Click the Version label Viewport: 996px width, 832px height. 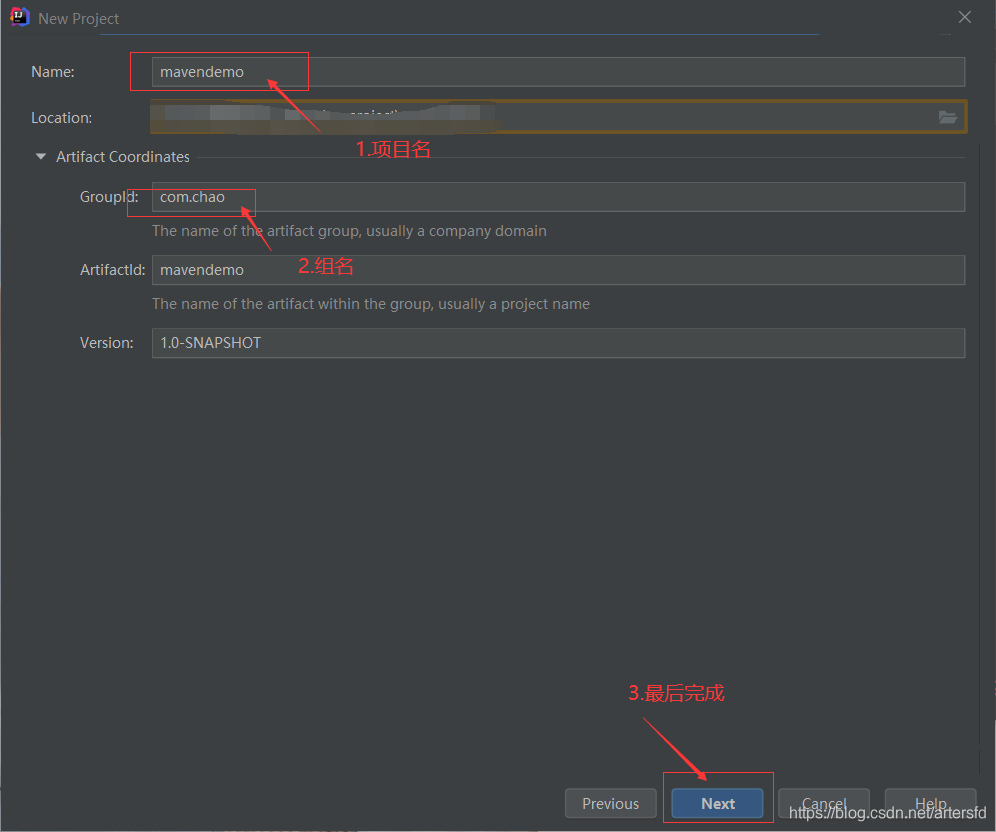coord(107,343)
